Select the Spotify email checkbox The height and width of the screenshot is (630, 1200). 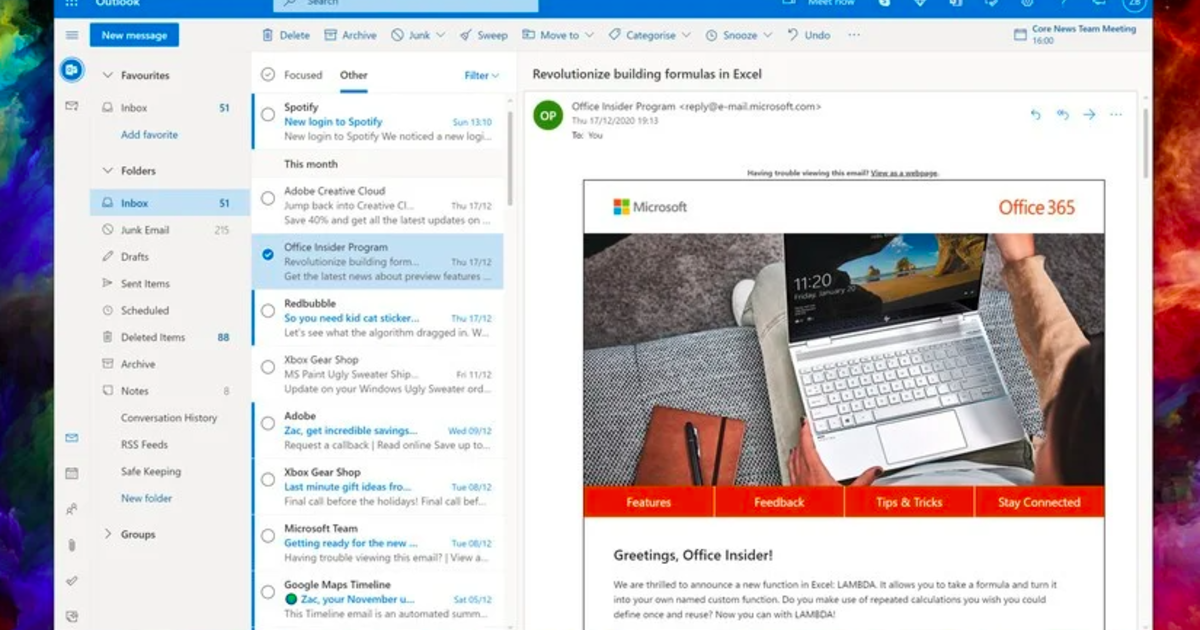(x=266, y=113)
